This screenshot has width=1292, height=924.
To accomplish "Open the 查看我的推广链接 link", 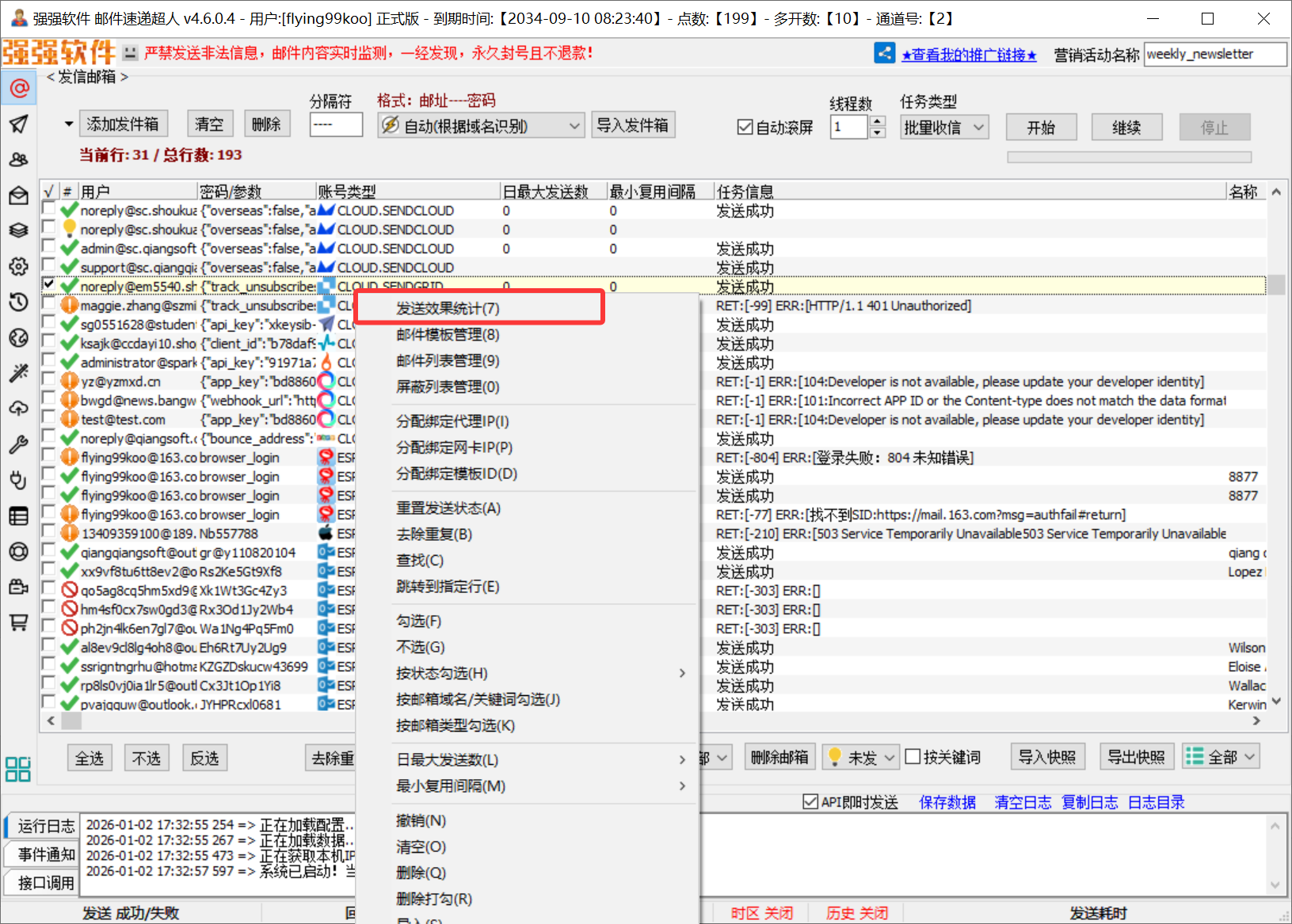I will pyautogui.click(x=969, y=55).
